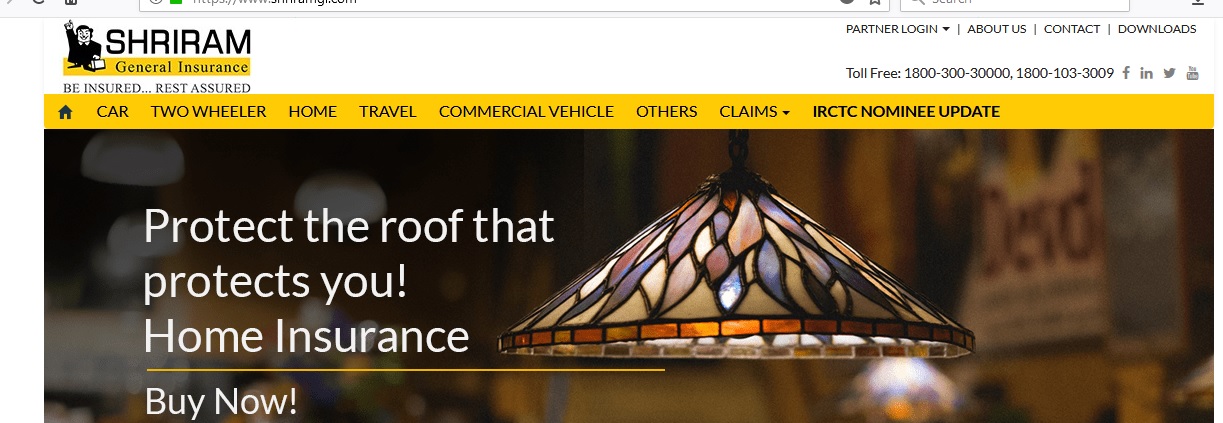This screenshot has height=423, width=1223.
Task: Open the LinkedIn social icon
Action: [x=1146, y=73]
